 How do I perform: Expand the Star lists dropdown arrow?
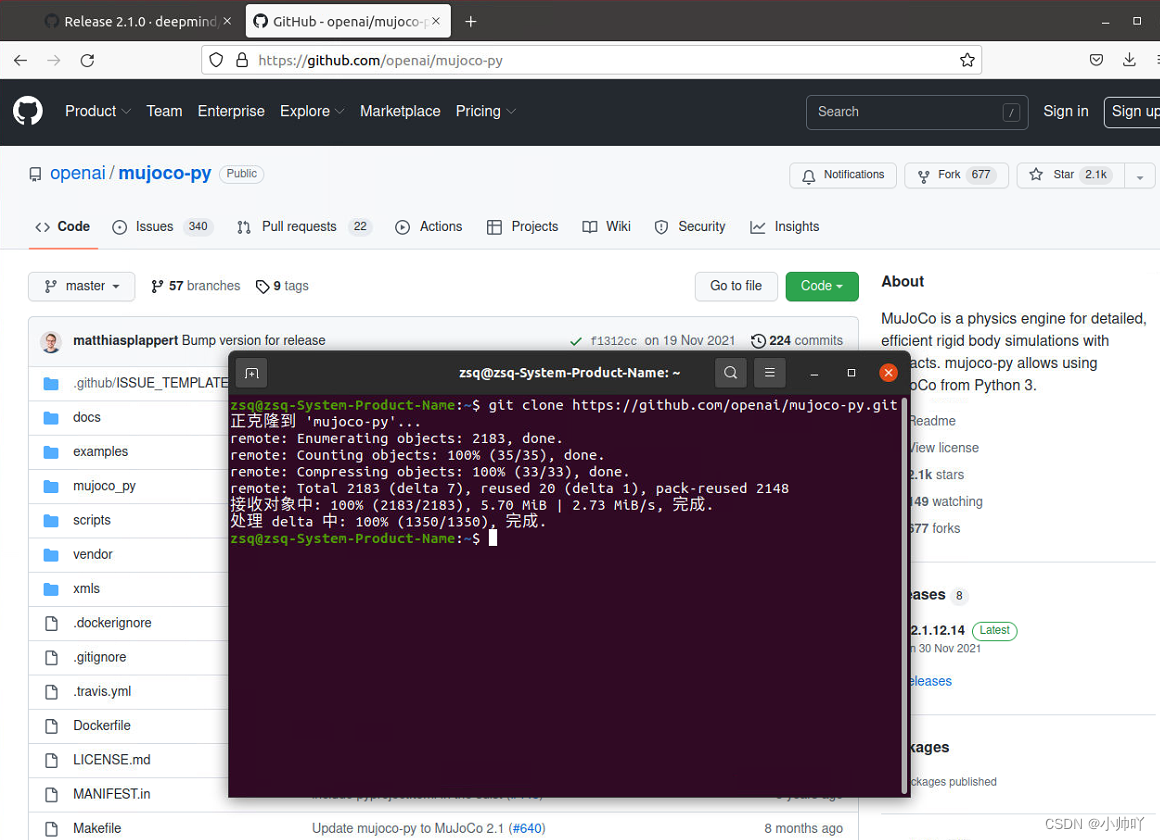[1140, 175]
